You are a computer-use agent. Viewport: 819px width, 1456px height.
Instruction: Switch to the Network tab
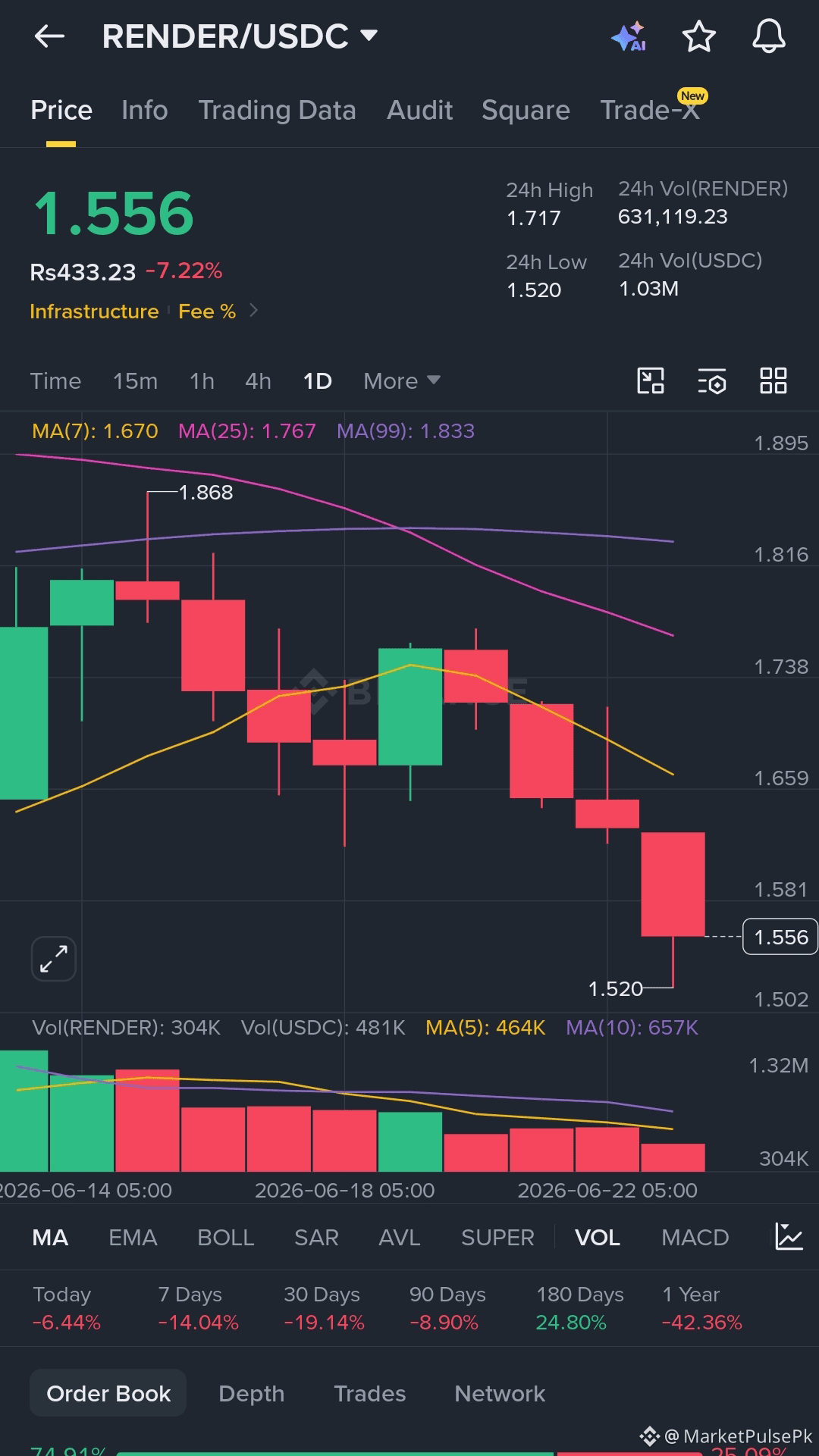pyautogui.click(x=500, y=1393)
